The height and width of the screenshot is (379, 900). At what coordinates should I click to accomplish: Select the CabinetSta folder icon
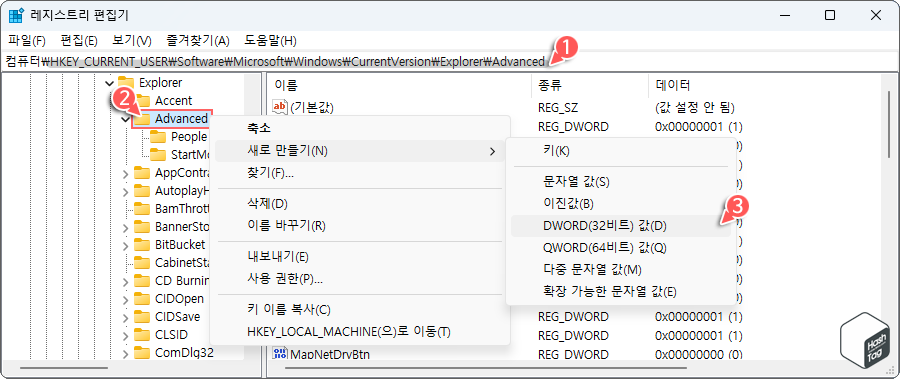point(142,262)
